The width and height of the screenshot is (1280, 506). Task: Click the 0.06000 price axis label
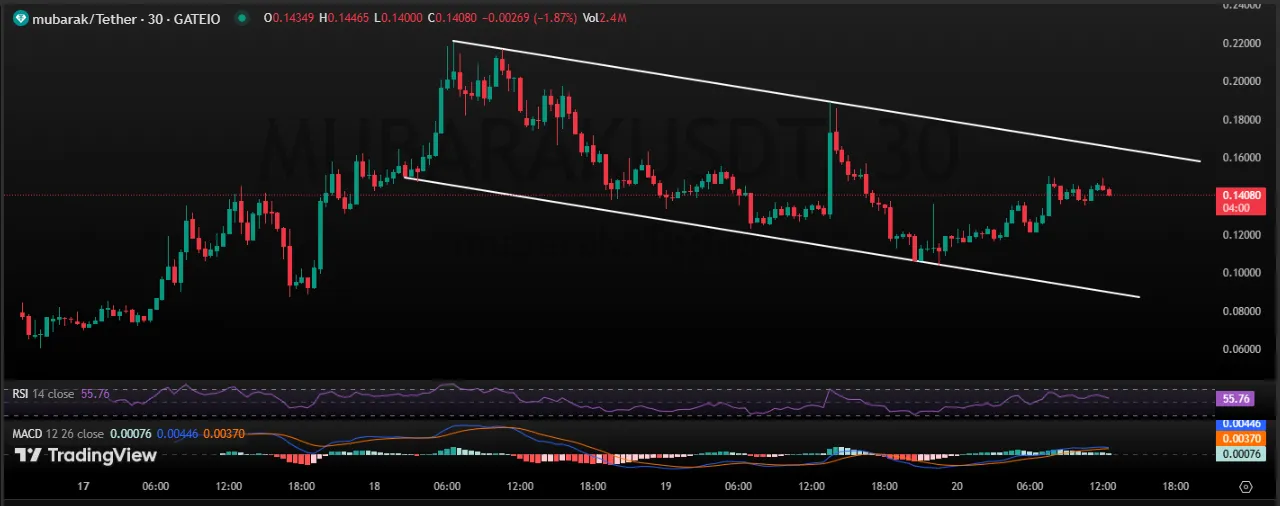coord(1240,349)
